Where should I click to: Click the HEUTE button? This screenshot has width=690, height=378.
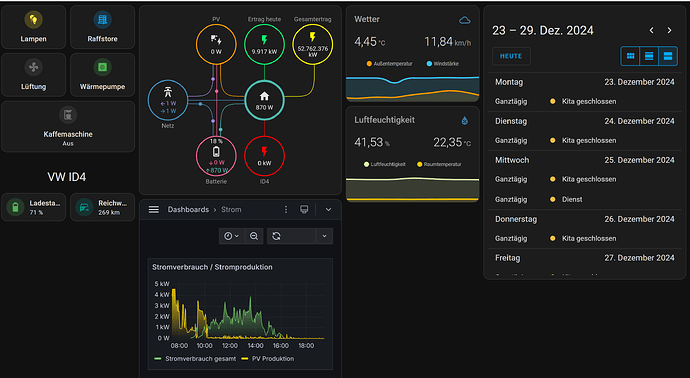511,56
